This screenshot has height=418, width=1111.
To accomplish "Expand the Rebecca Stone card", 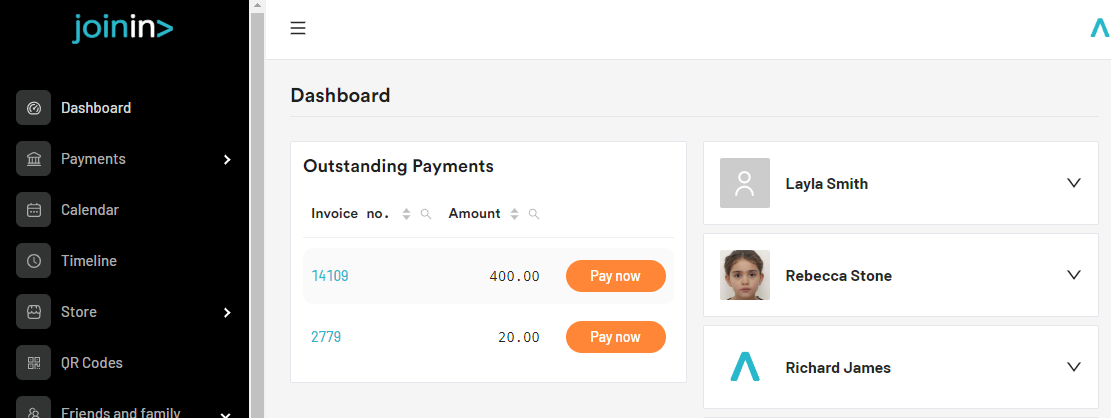I will (x=1073, y=275).
